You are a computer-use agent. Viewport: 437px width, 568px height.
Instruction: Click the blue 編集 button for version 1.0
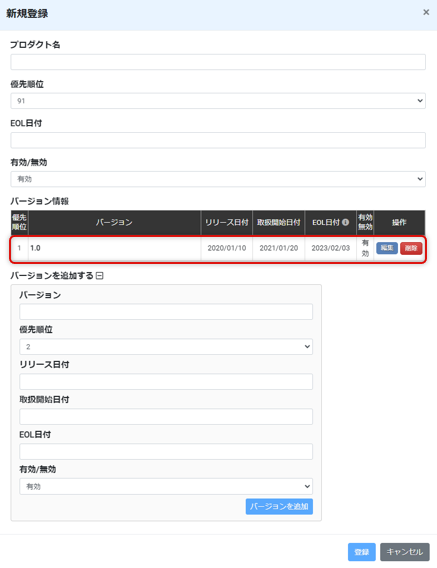click(x=387, y=248)
